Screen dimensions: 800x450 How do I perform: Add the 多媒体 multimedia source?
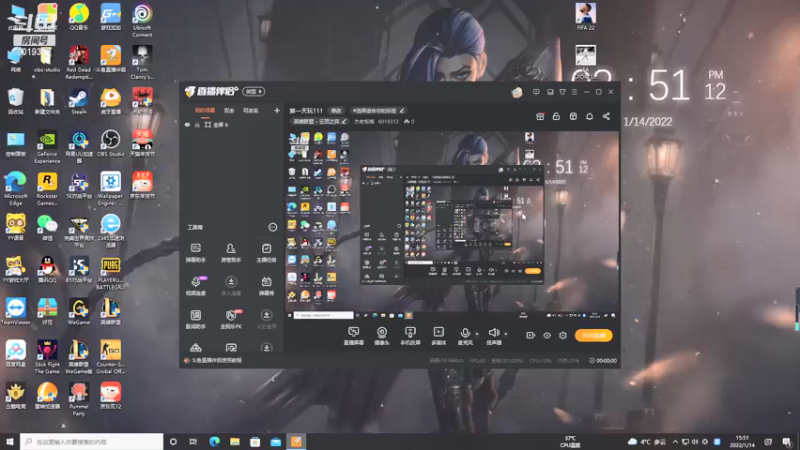(438, 336)
